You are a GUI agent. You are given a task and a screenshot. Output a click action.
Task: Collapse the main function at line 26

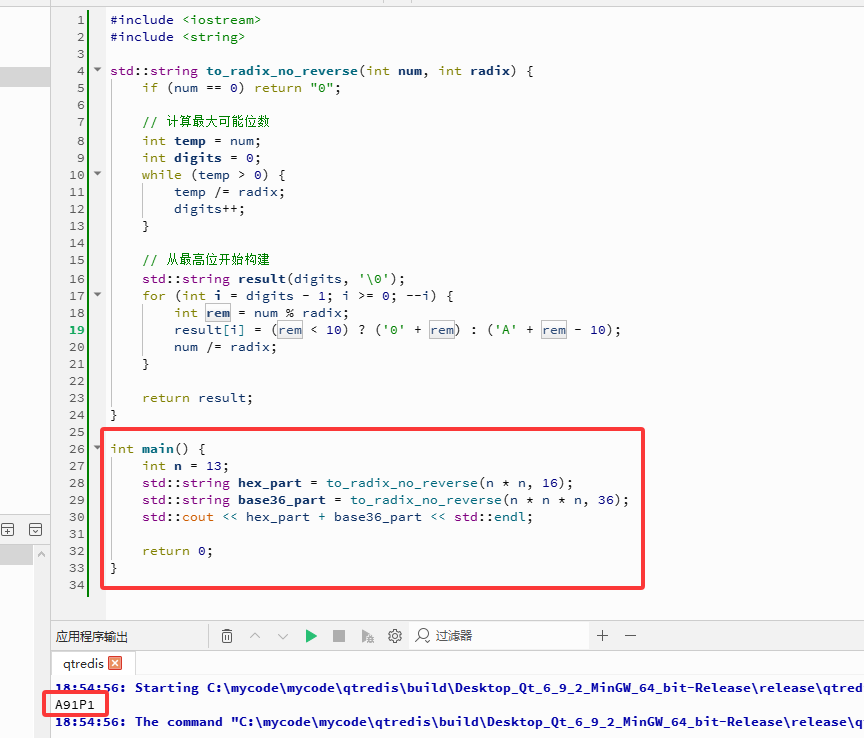(x=98, y=448)
